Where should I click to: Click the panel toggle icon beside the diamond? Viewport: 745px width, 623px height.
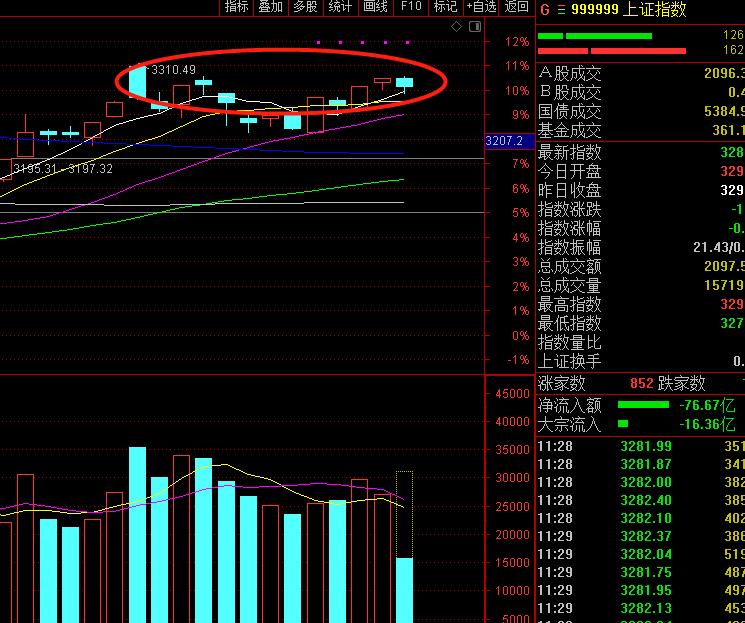(x=475, y=28)
